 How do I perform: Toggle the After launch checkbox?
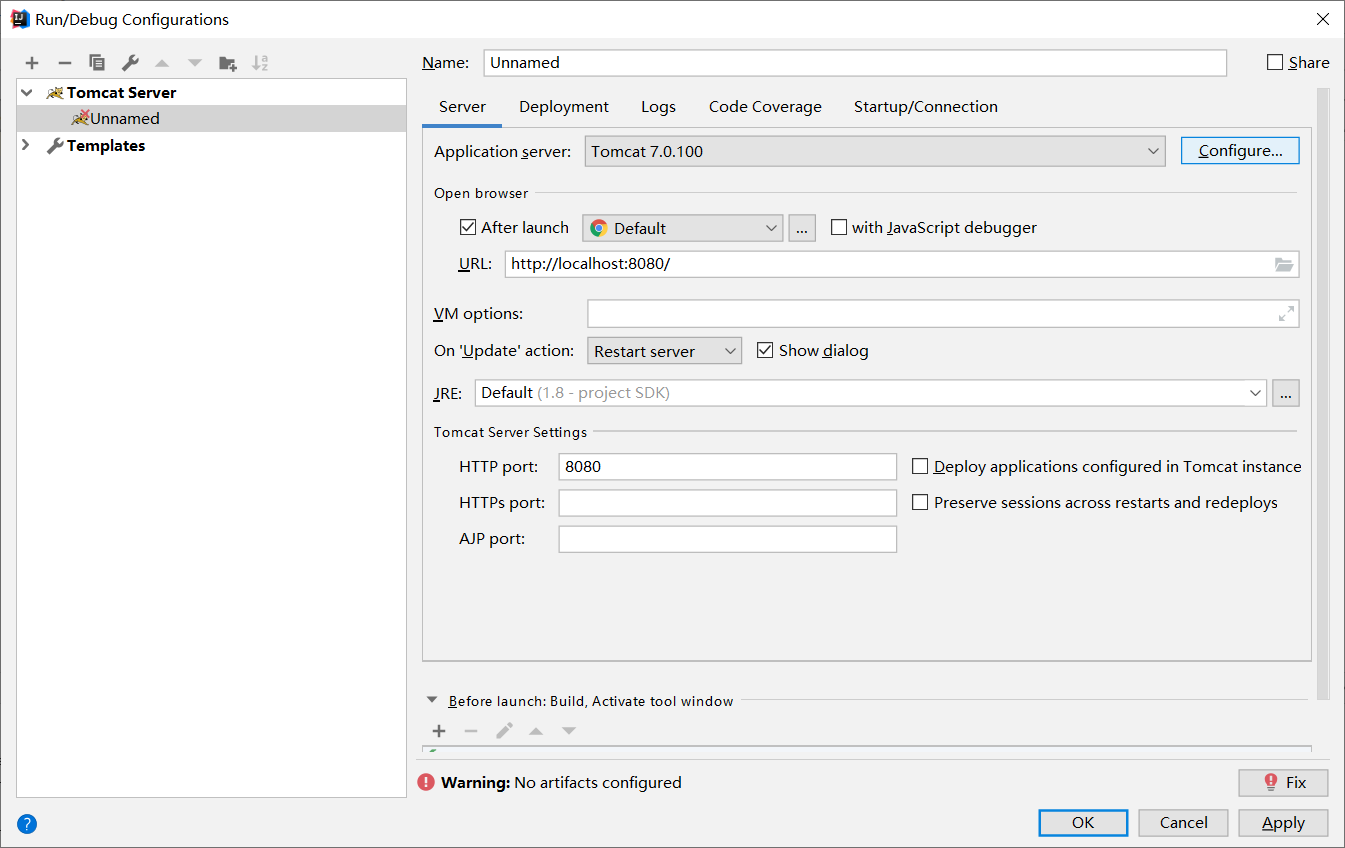coord(468,227)
